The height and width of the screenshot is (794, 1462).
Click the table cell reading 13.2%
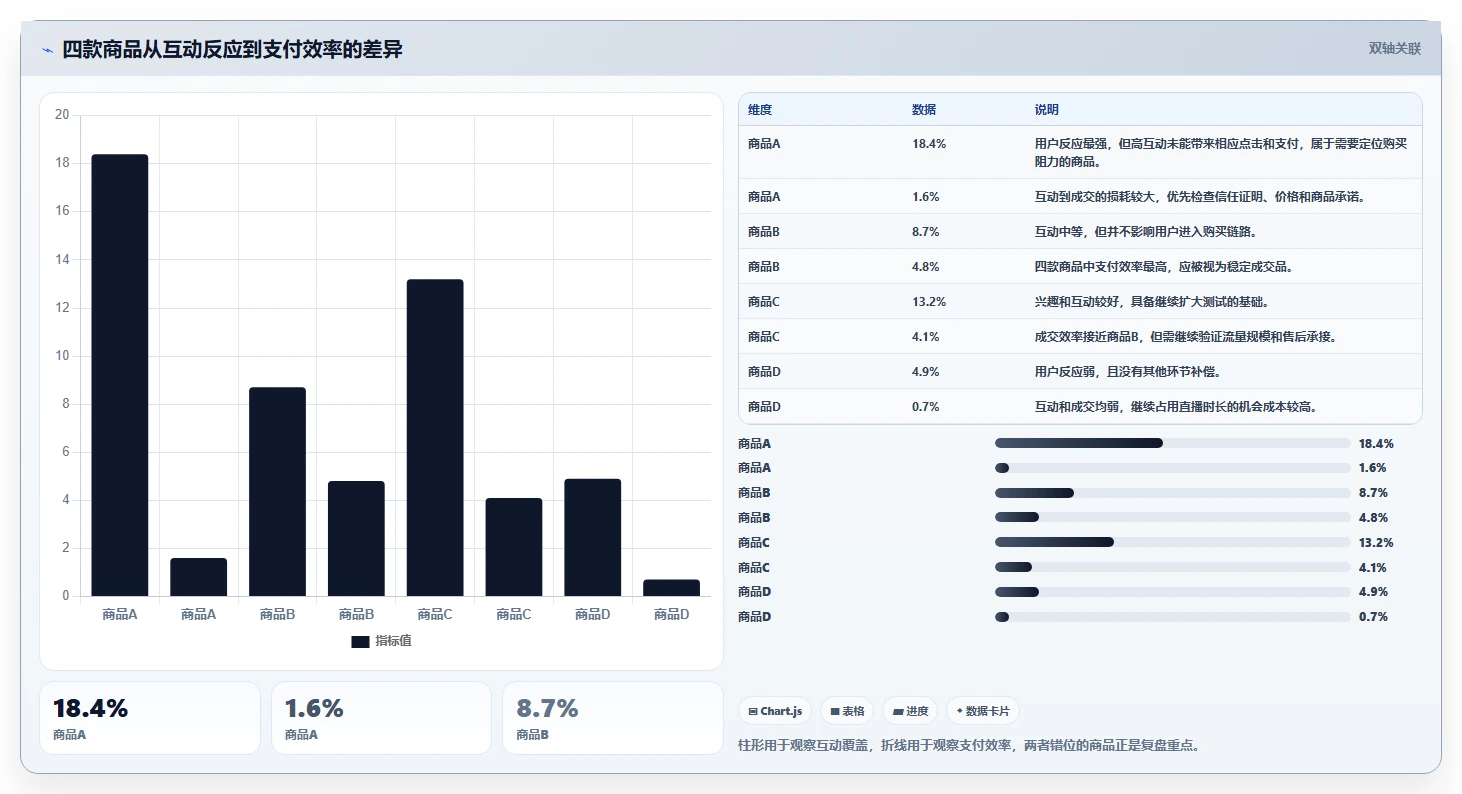929,302
